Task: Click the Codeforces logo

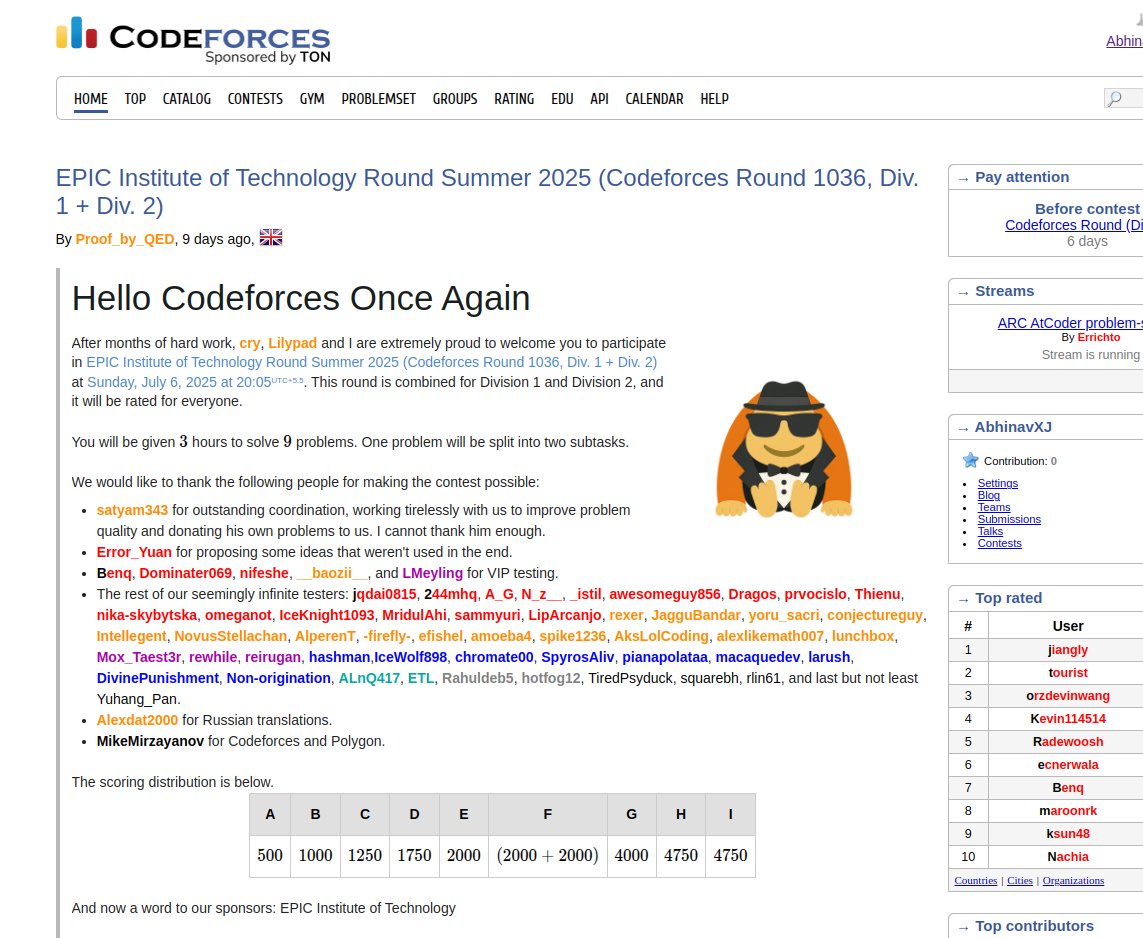Action: tap(193, 40)
